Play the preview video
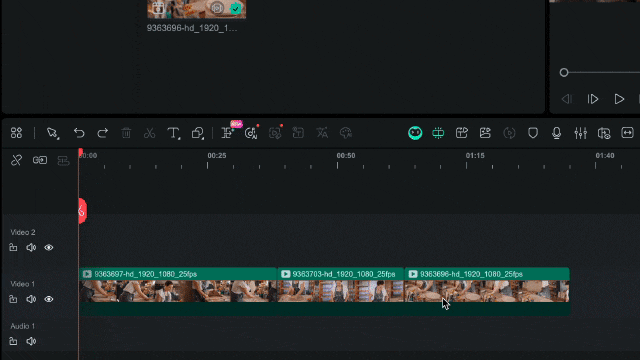 619,99
